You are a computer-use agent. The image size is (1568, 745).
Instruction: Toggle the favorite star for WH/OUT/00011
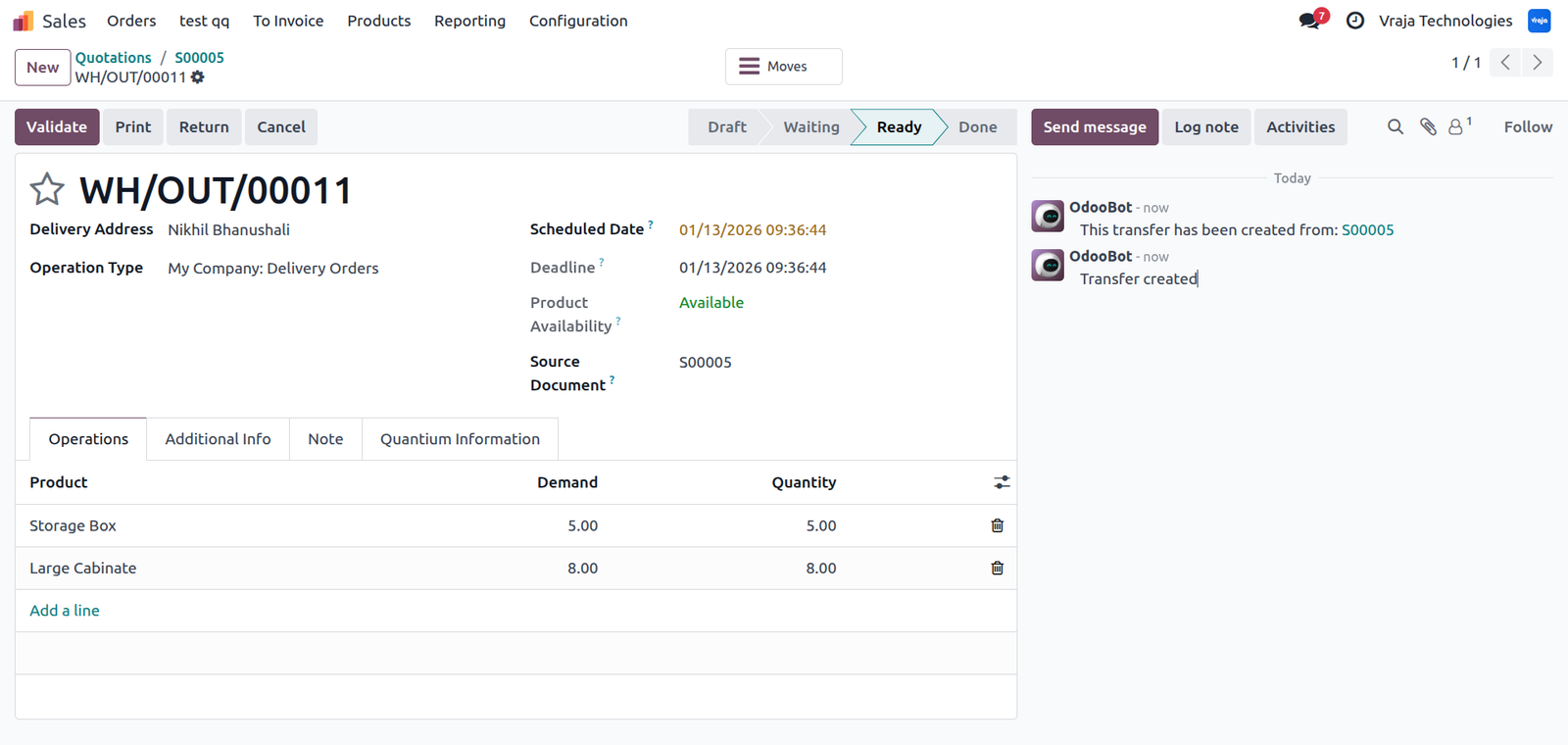tap(46, 189)
